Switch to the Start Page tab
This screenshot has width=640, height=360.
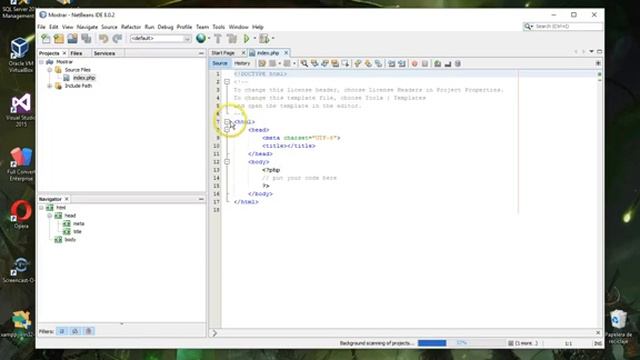click(x=223, y=53)
